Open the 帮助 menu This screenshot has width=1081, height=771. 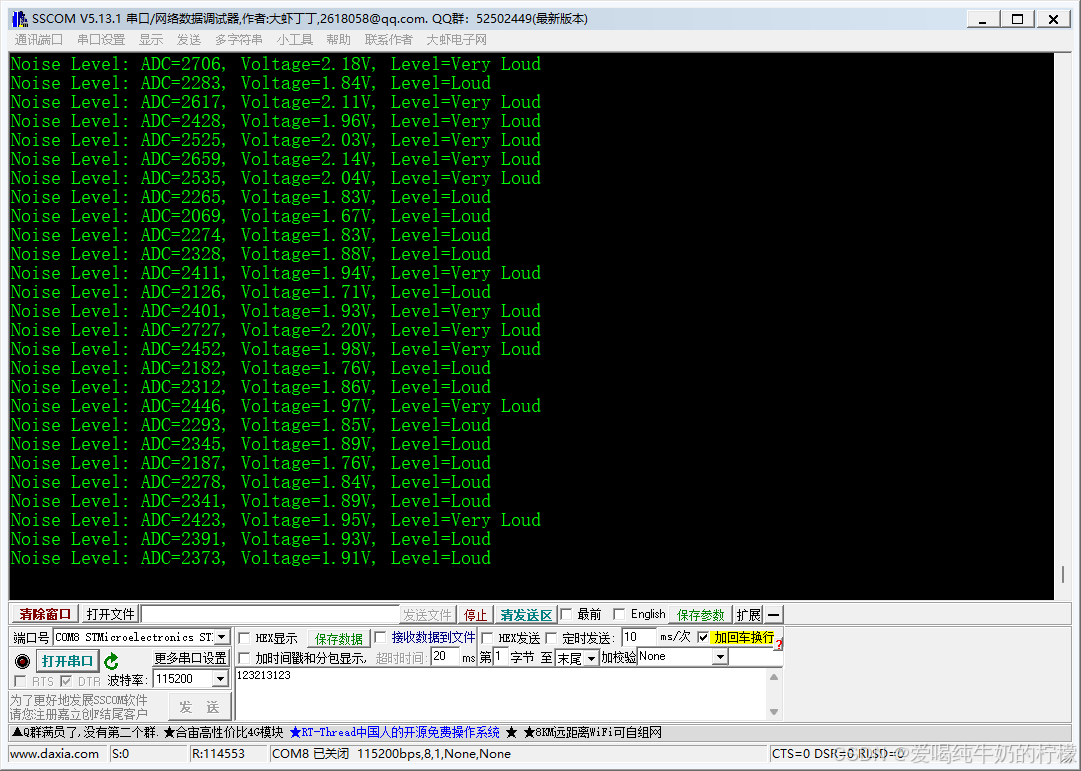pos(339,40)
